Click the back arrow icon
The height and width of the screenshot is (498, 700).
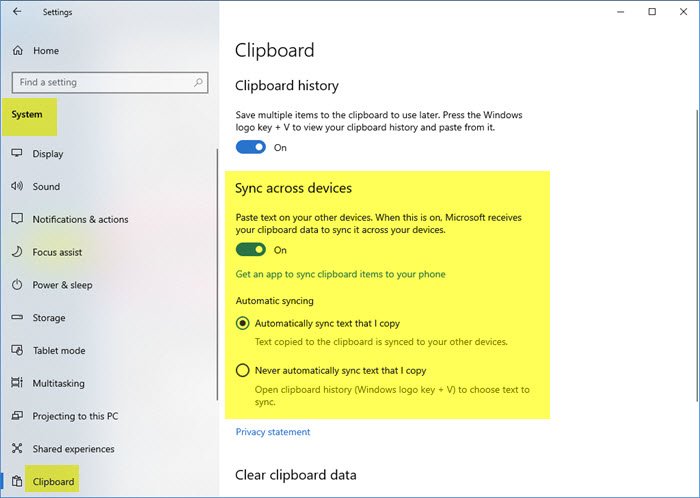(16, 12)
